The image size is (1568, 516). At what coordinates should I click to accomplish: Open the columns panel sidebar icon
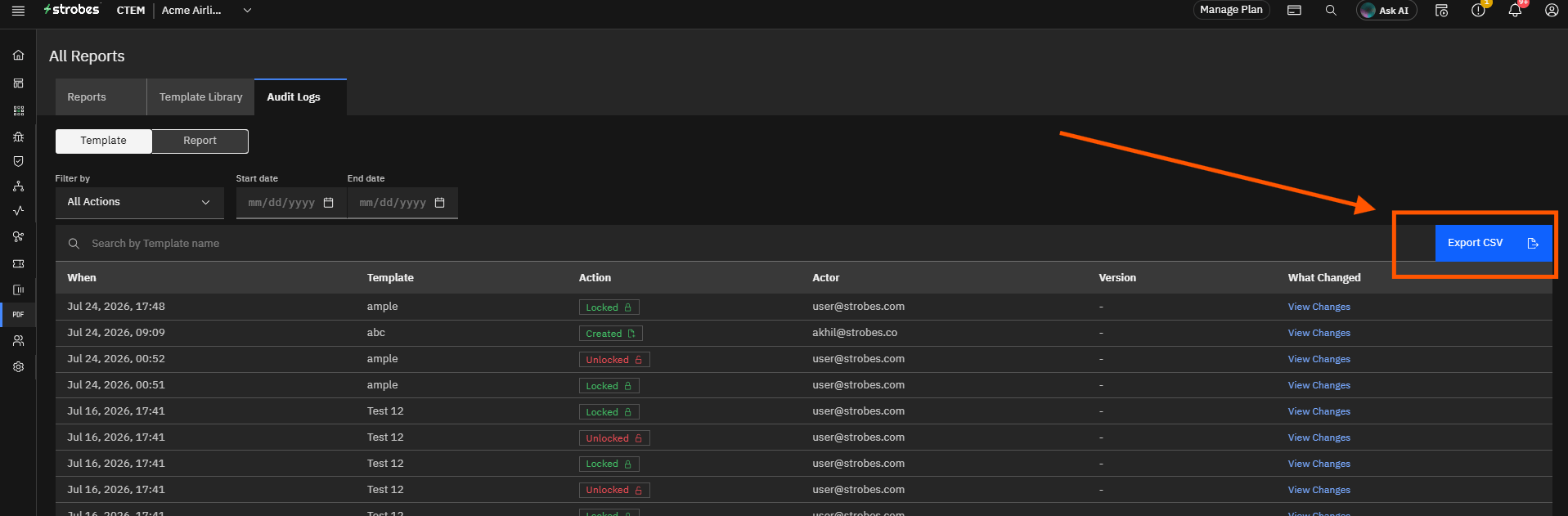click(18, 289)
